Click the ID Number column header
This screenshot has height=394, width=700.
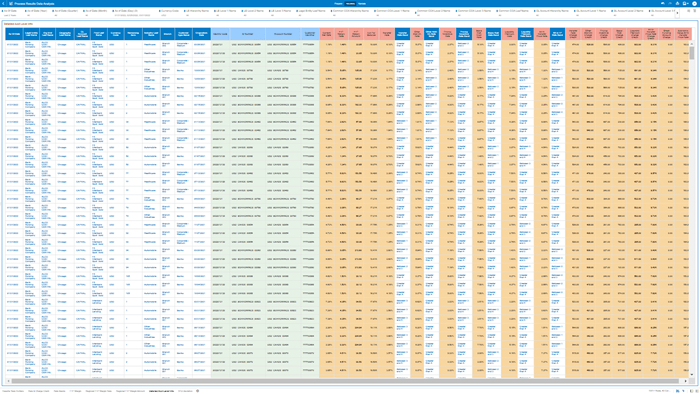point(247,34)
